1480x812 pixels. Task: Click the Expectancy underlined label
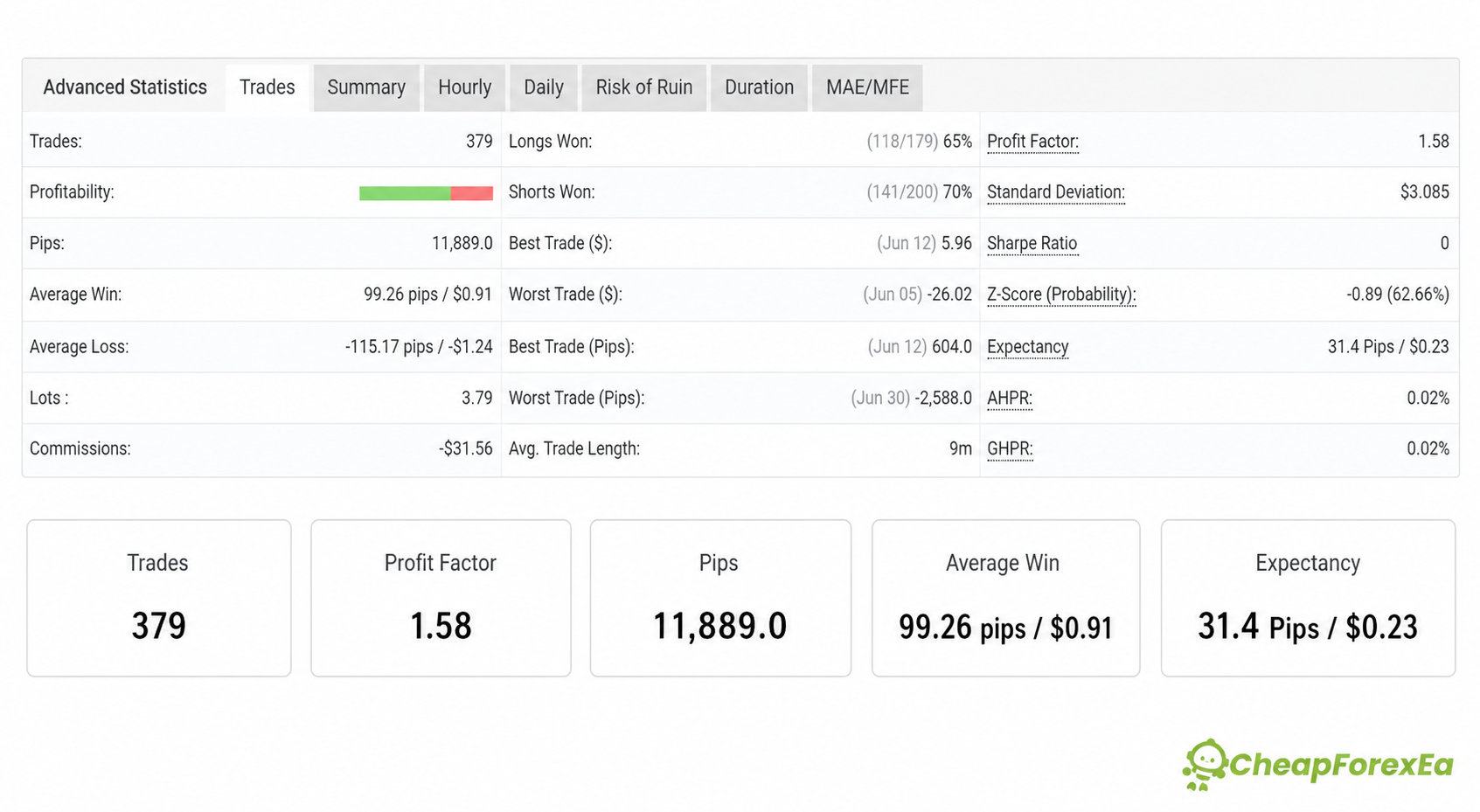pyautogui.click(x=1027, y=347)
